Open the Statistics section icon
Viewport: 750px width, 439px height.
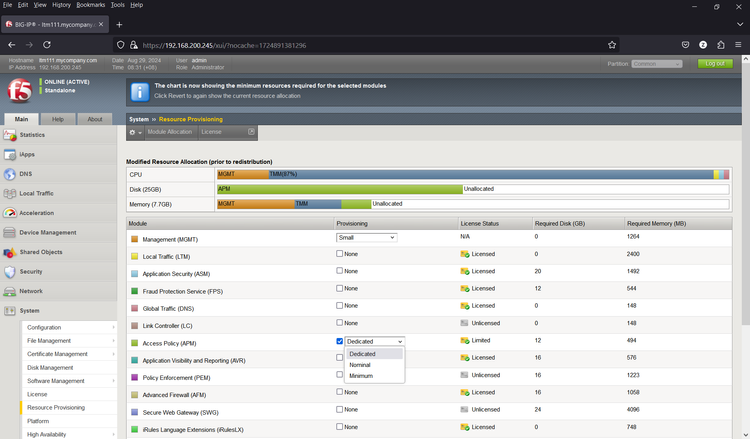[x=10, y=135]
